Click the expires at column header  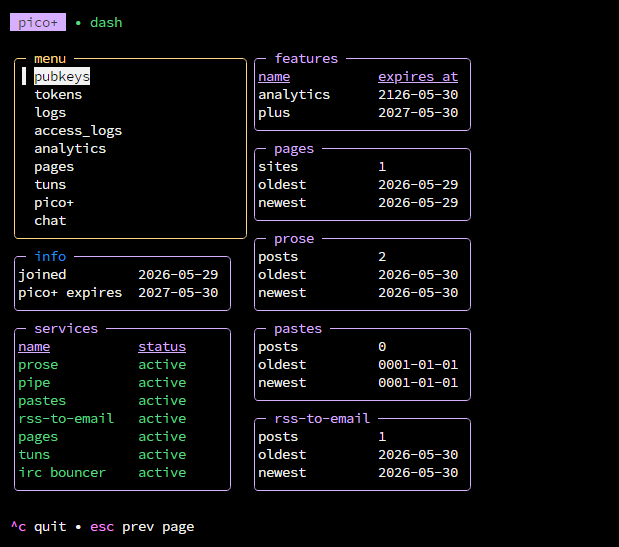418,77
